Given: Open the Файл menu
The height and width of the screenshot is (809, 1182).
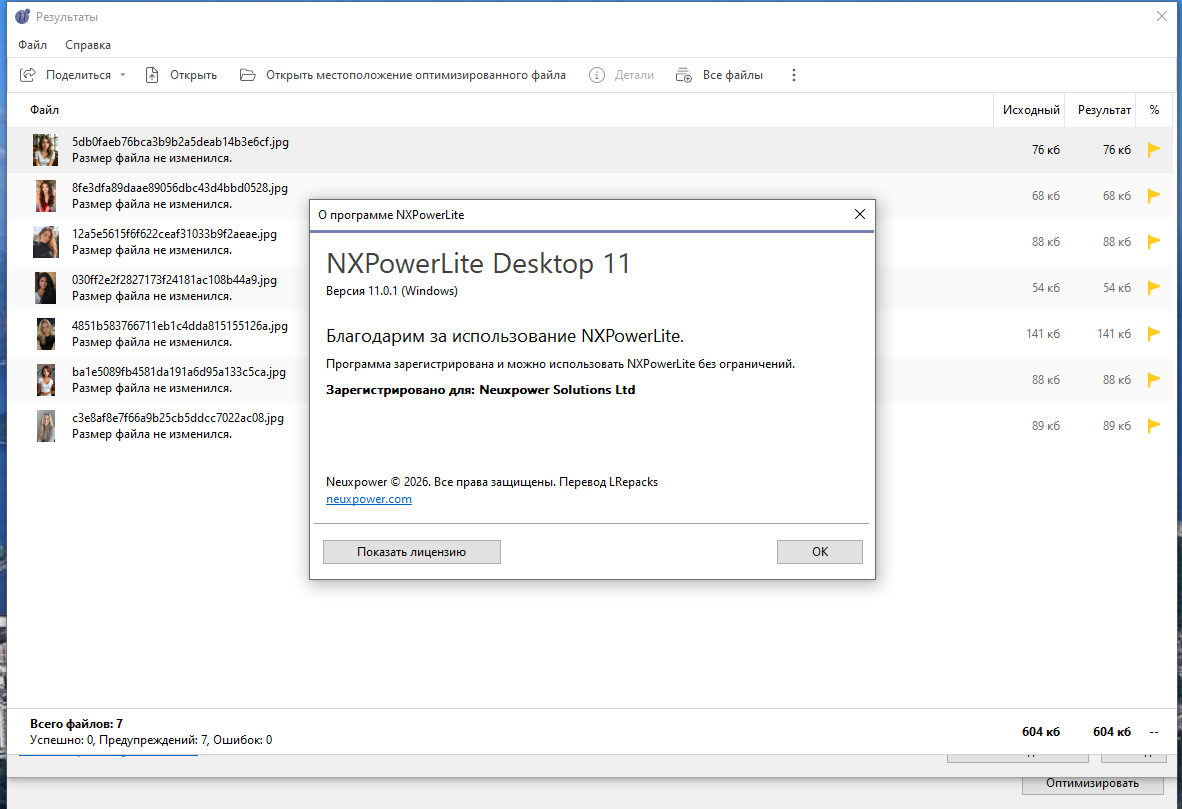Looking at the screenshot, I should click(32, 44).
